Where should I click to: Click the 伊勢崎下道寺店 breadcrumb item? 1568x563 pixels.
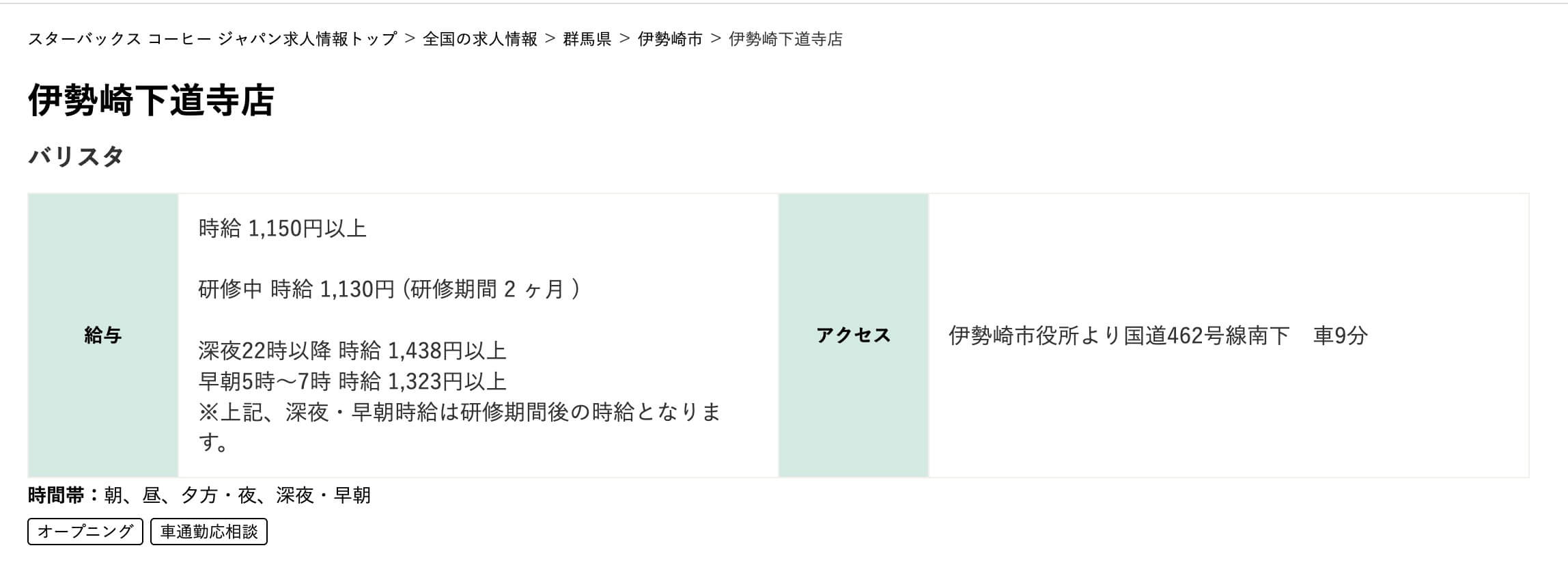[785, 39]
